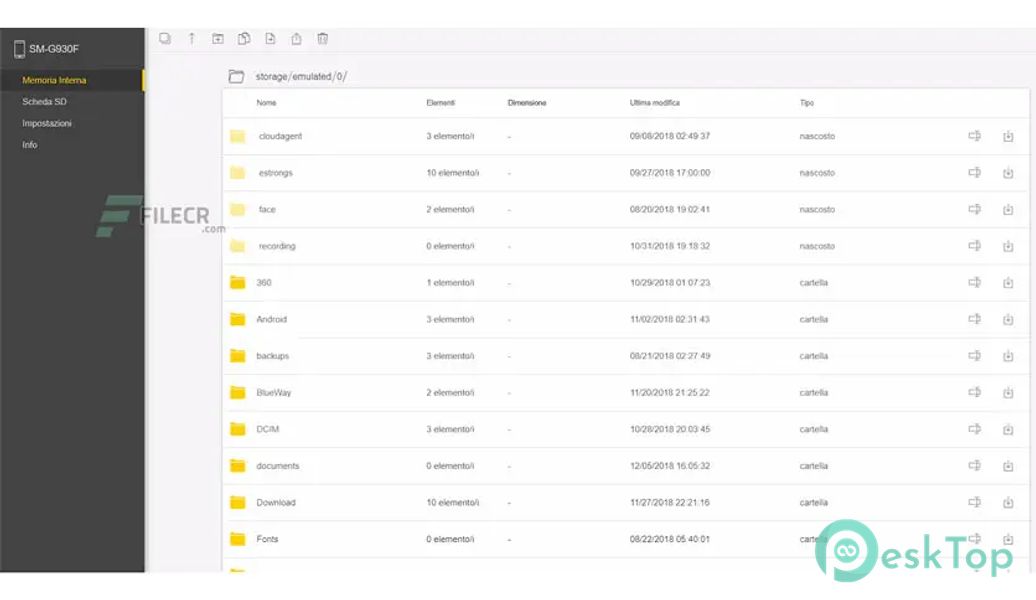Create a new folder via toolbar icon
This screenshot has width=1036, height=600.
point(217,38)
